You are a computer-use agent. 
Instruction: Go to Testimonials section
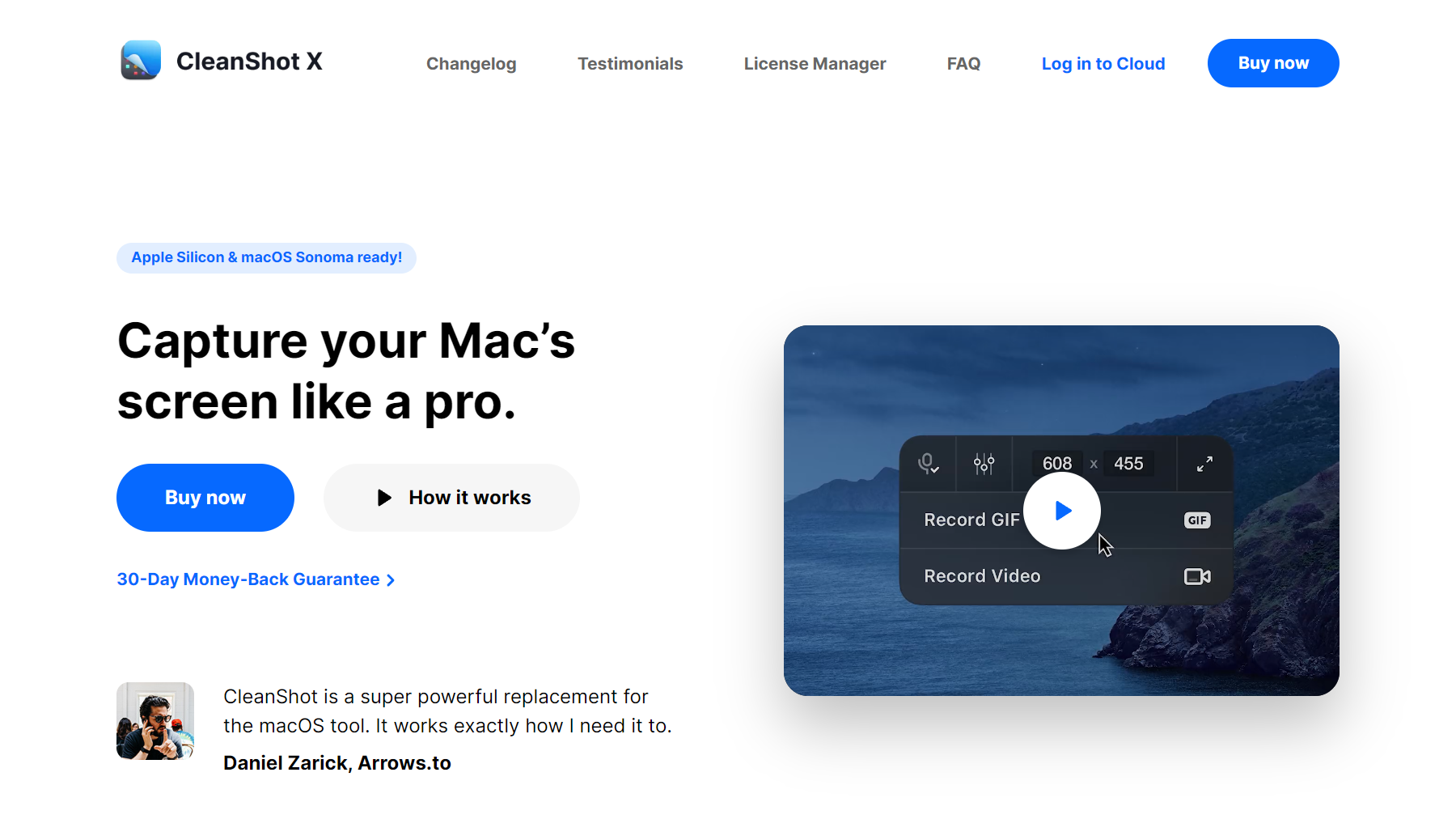coord(630,64)
